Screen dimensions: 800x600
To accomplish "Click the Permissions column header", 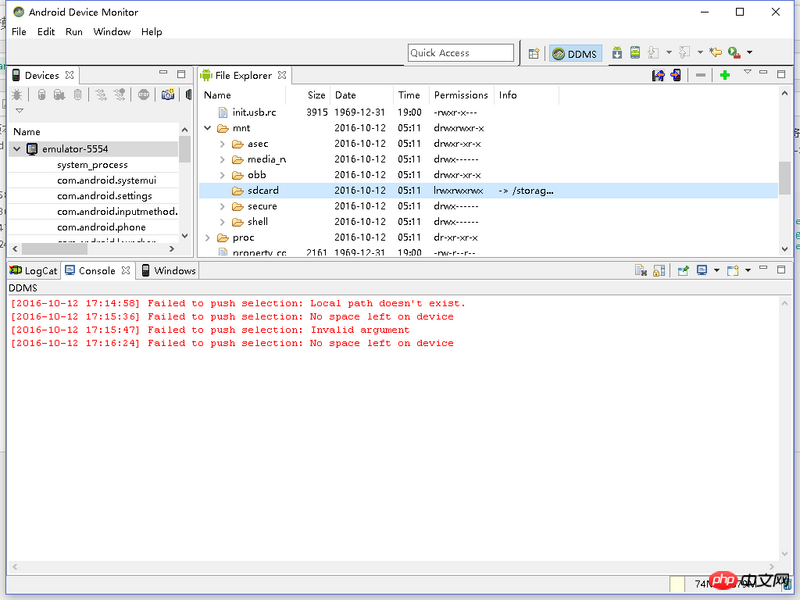I will click(x=461, y=95).
